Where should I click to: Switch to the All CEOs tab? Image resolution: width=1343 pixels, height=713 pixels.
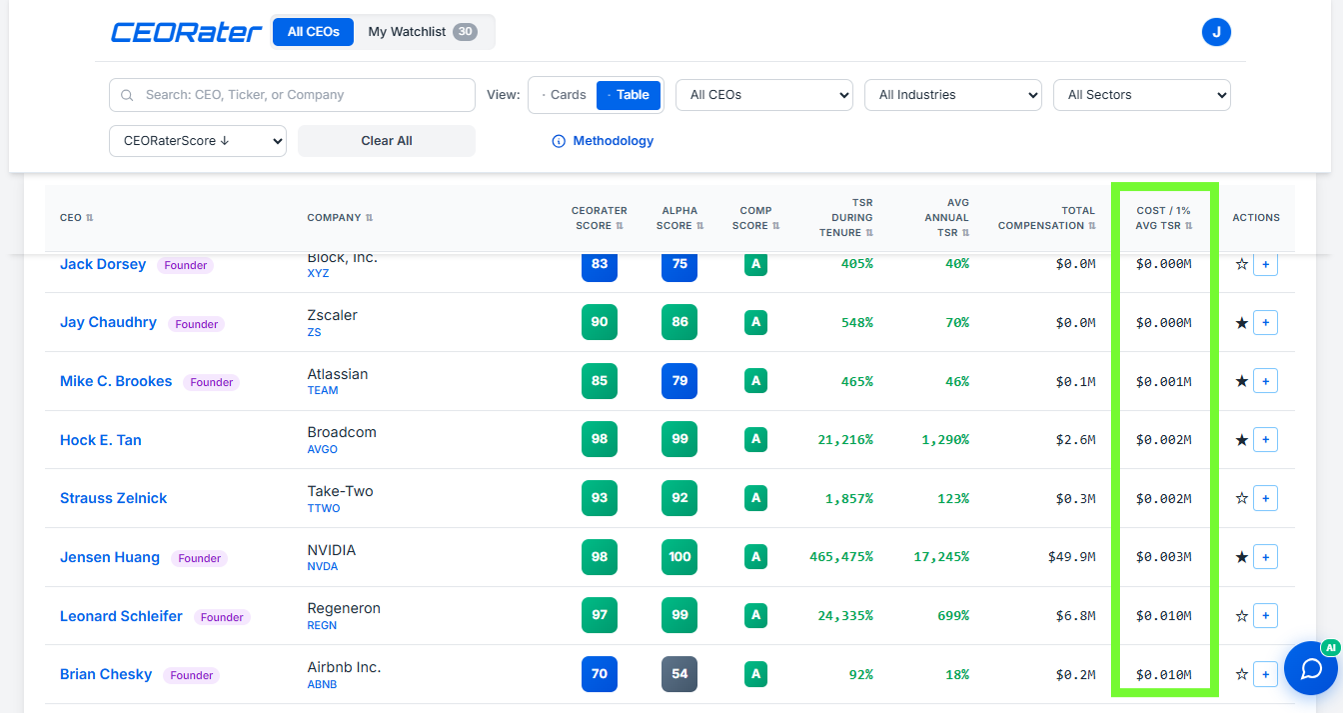click(x=313, y=32)
